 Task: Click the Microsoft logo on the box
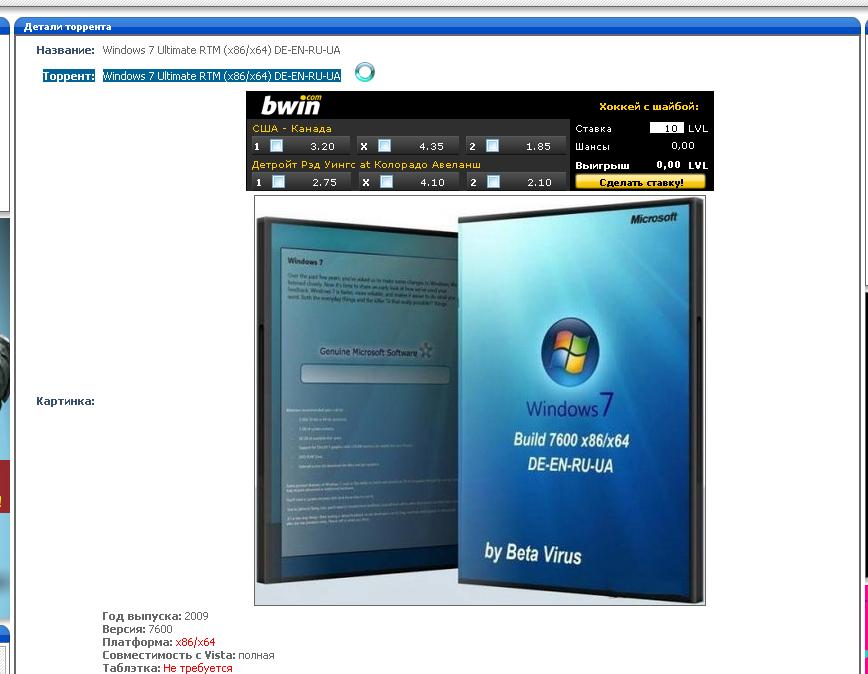(653, 217)
